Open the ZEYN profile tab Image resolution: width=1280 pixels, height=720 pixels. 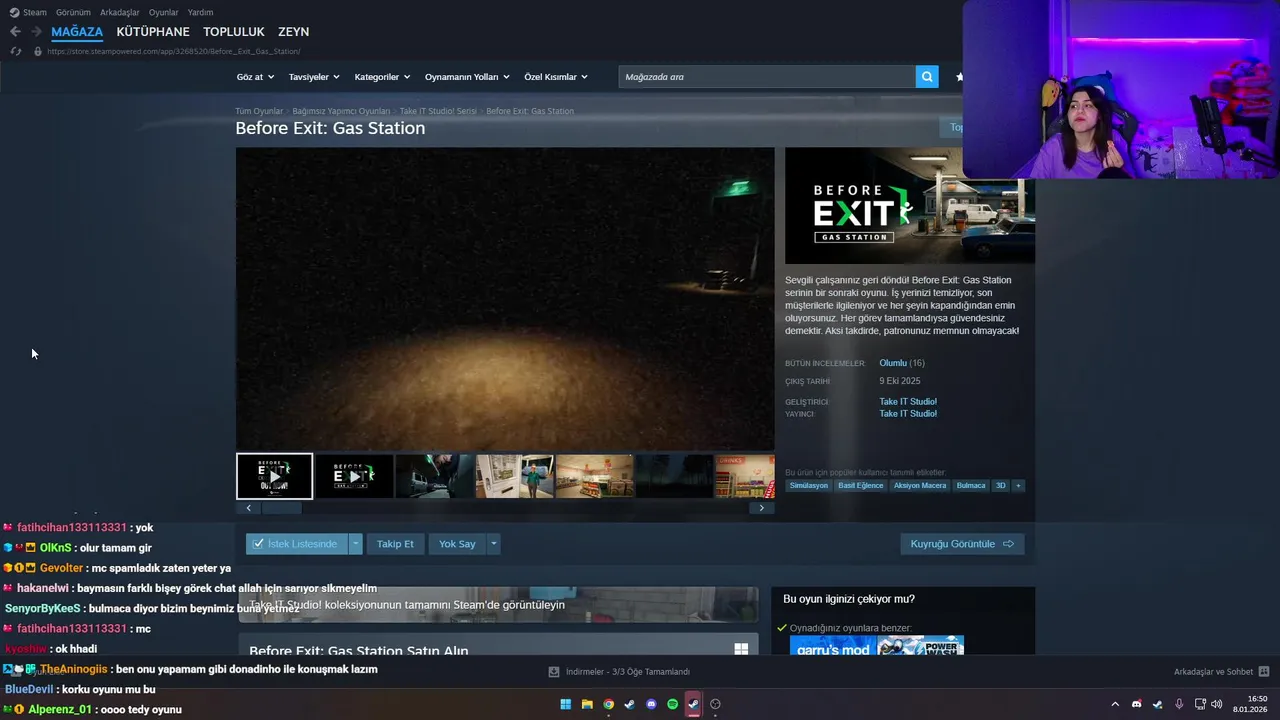(x=293, y=32)
